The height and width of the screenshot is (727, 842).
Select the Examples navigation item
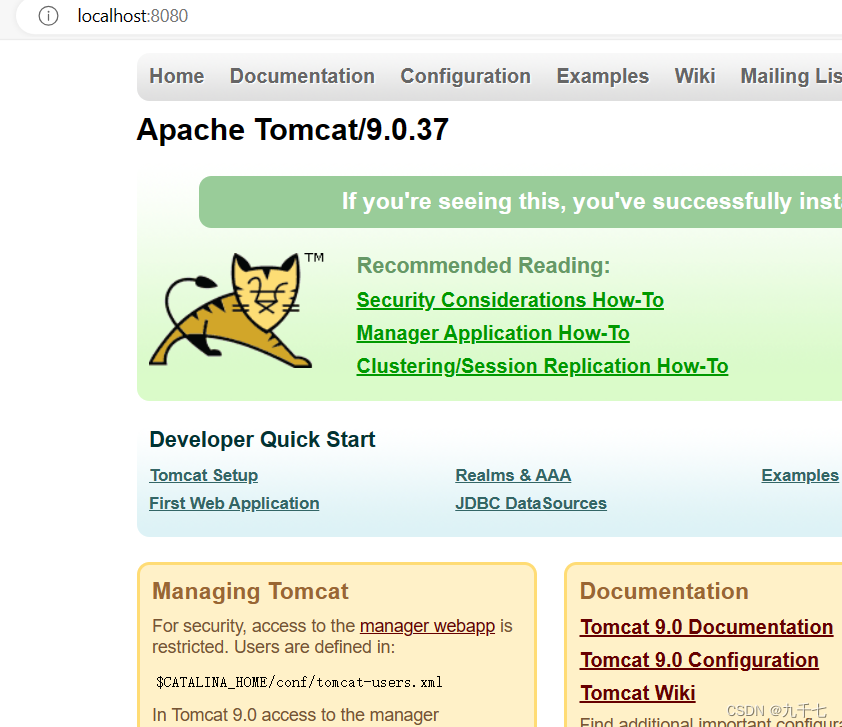pos(602,76)
